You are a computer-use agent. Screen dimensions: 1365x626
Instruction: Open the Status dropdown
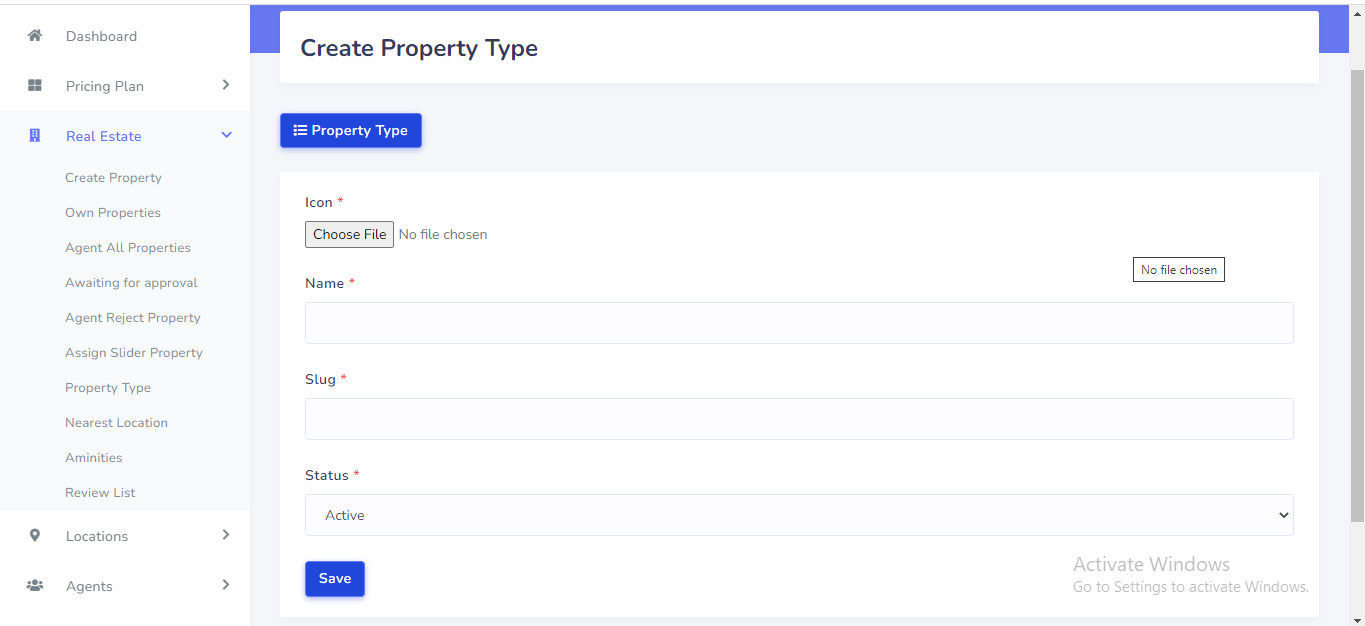[798, 515]
